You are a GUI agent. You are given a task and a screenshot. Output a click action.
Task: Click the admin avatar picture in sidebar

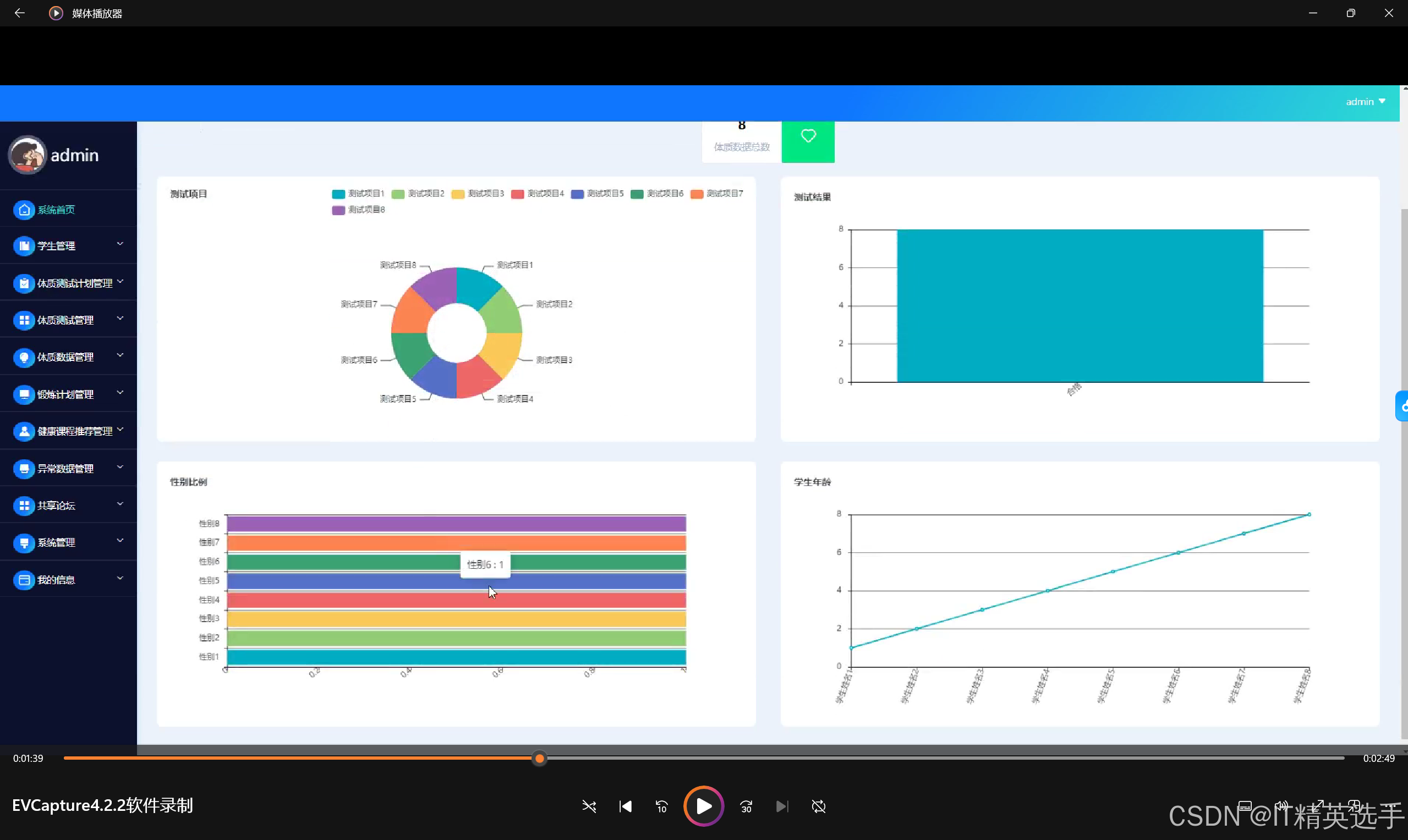pyautogui.click(x=26, y=155)
